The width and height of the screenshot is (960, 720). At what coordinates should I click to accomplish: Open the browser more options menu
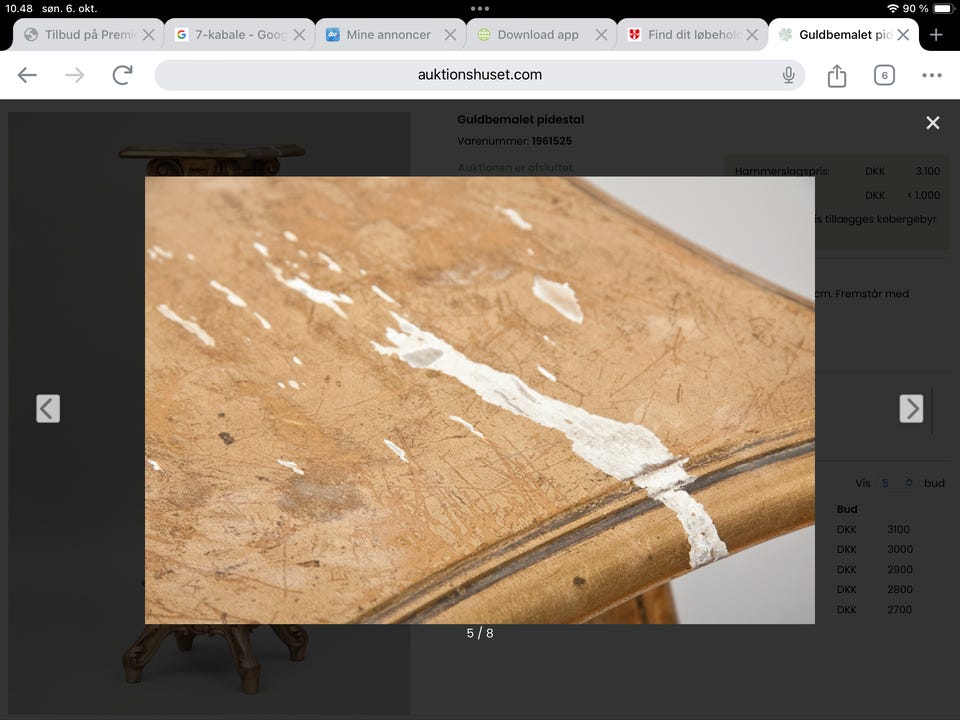coord(932,75)
